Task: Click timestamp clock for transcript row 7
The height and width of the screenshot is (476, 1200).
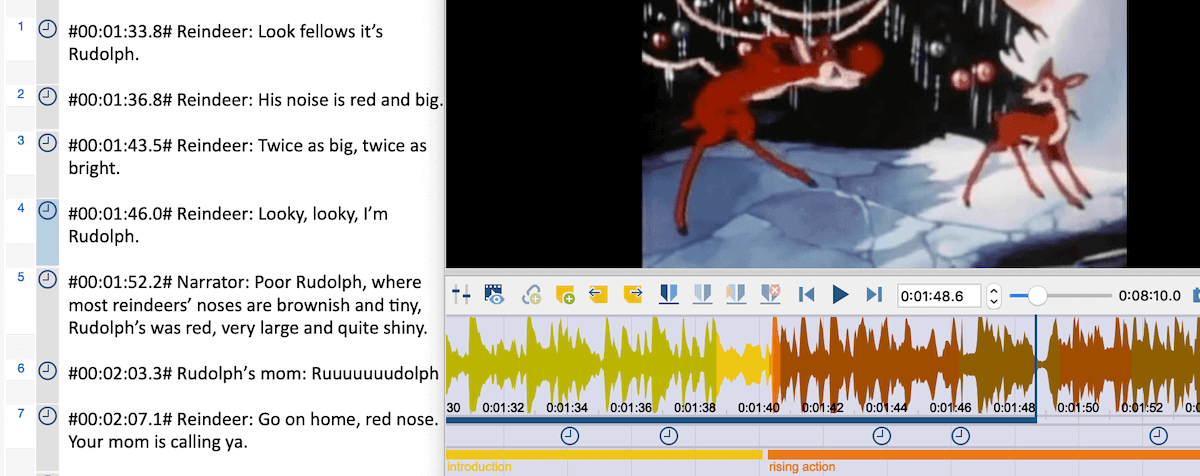Action: [x=47, y=416]
